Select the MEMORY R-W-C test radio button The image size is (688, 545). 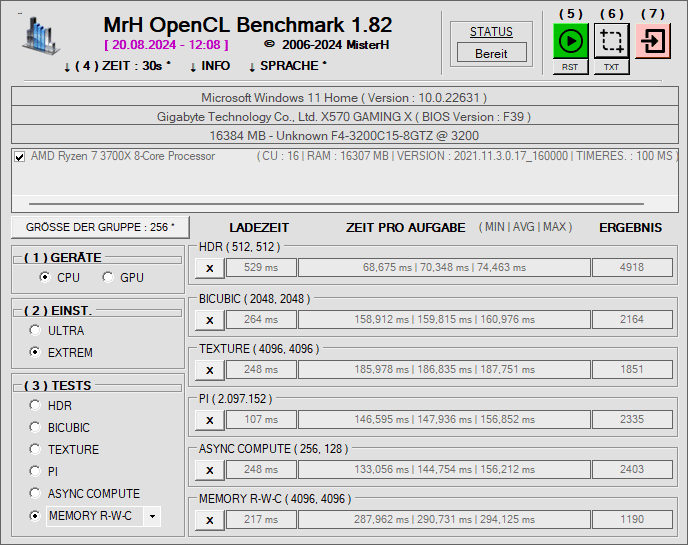[x=35, y=516]
